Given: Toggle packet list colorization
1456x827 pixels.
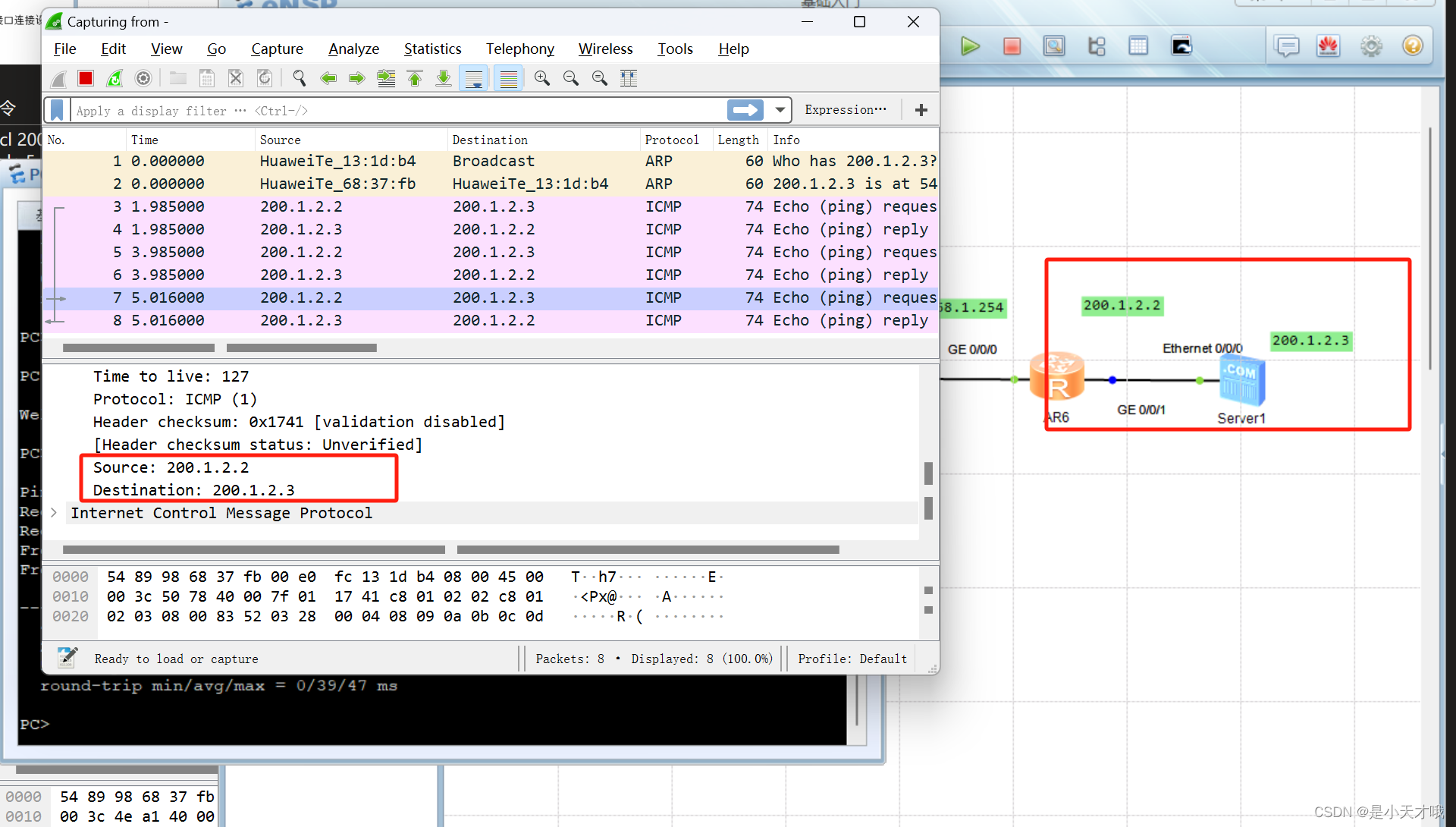Looking at the screenshot, I should point(508,78).
